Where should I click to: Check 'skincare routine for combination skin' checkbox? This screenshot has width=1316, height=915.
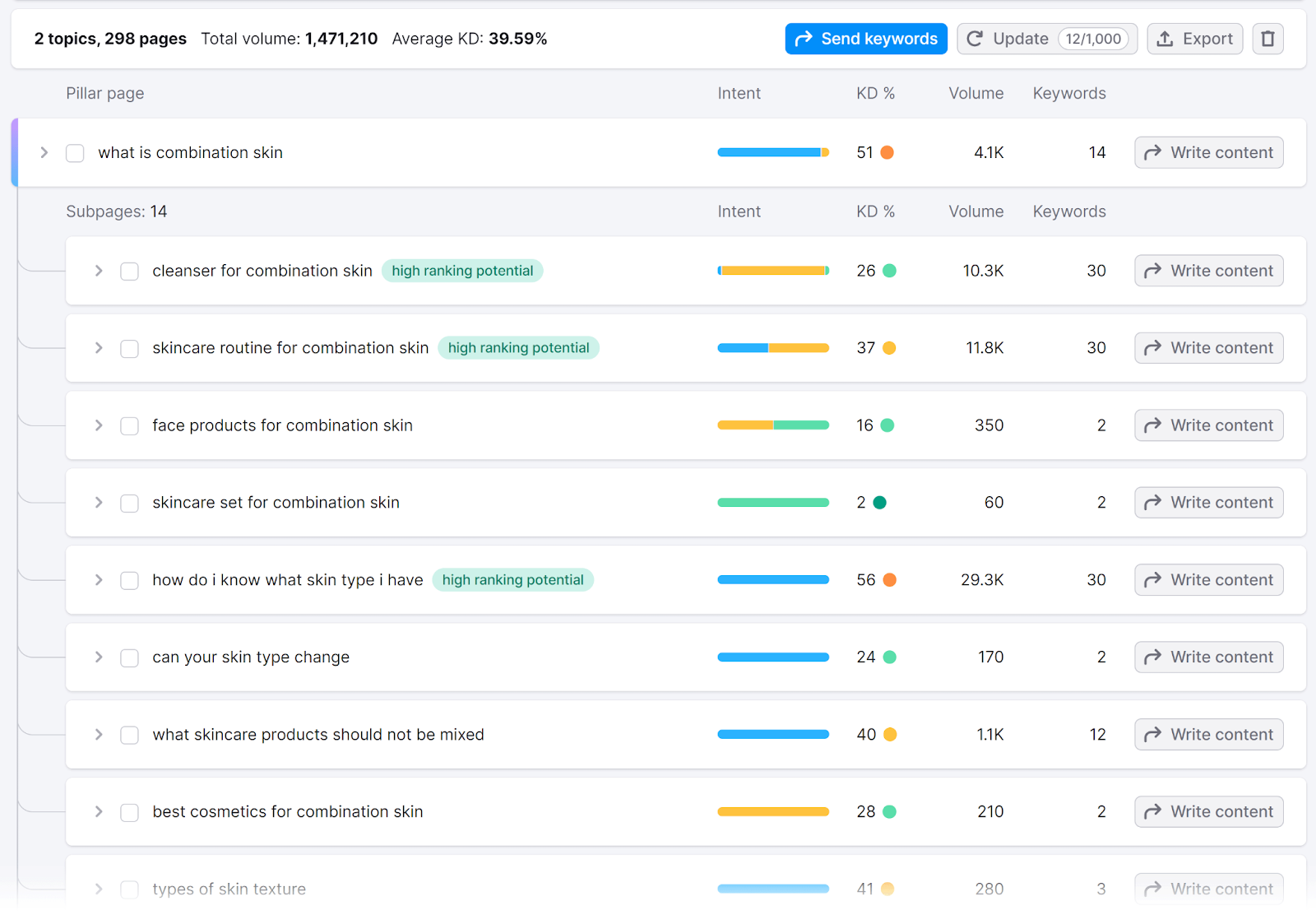(x=129, y=349)
